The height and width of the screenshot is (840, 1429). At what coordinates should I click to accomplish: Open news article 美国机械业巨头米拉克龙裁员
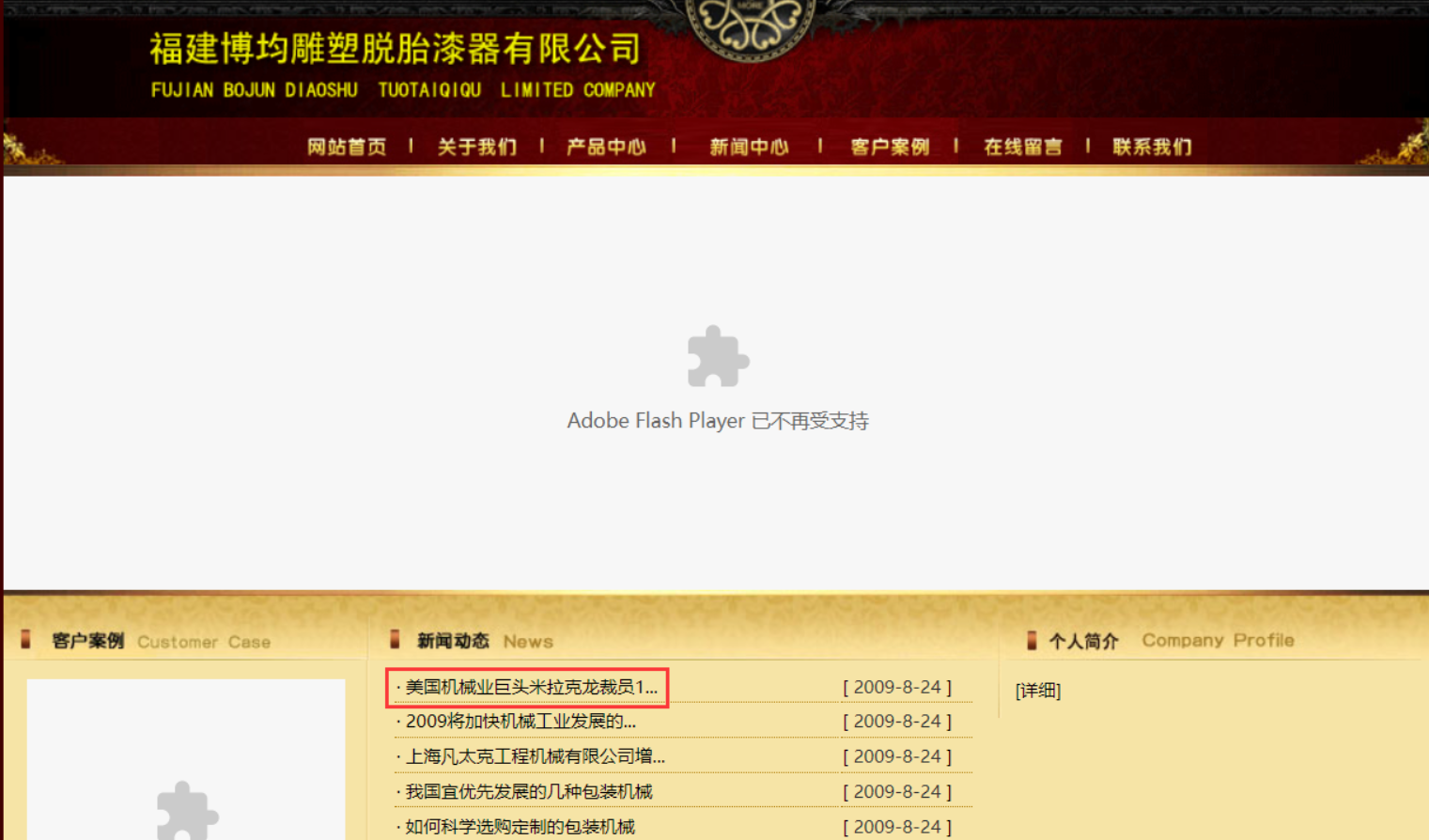click(x=531, y=688)
